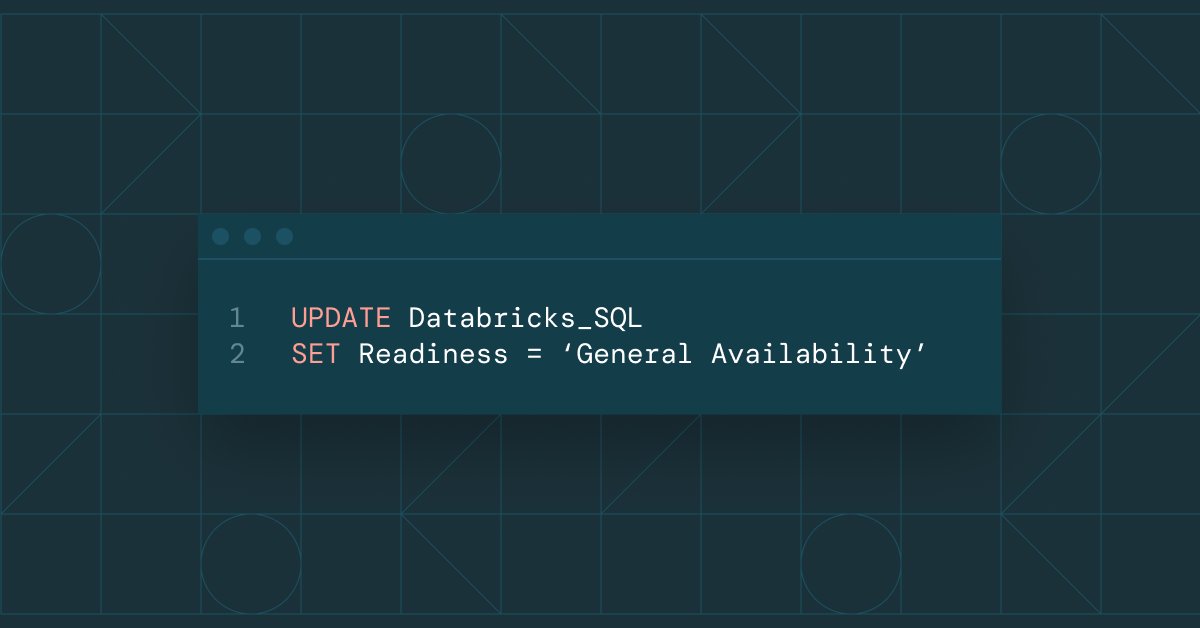This screenshot has width=1200, height=628.
Task: Click the circle outline directly above the code window
Action: 451,163
